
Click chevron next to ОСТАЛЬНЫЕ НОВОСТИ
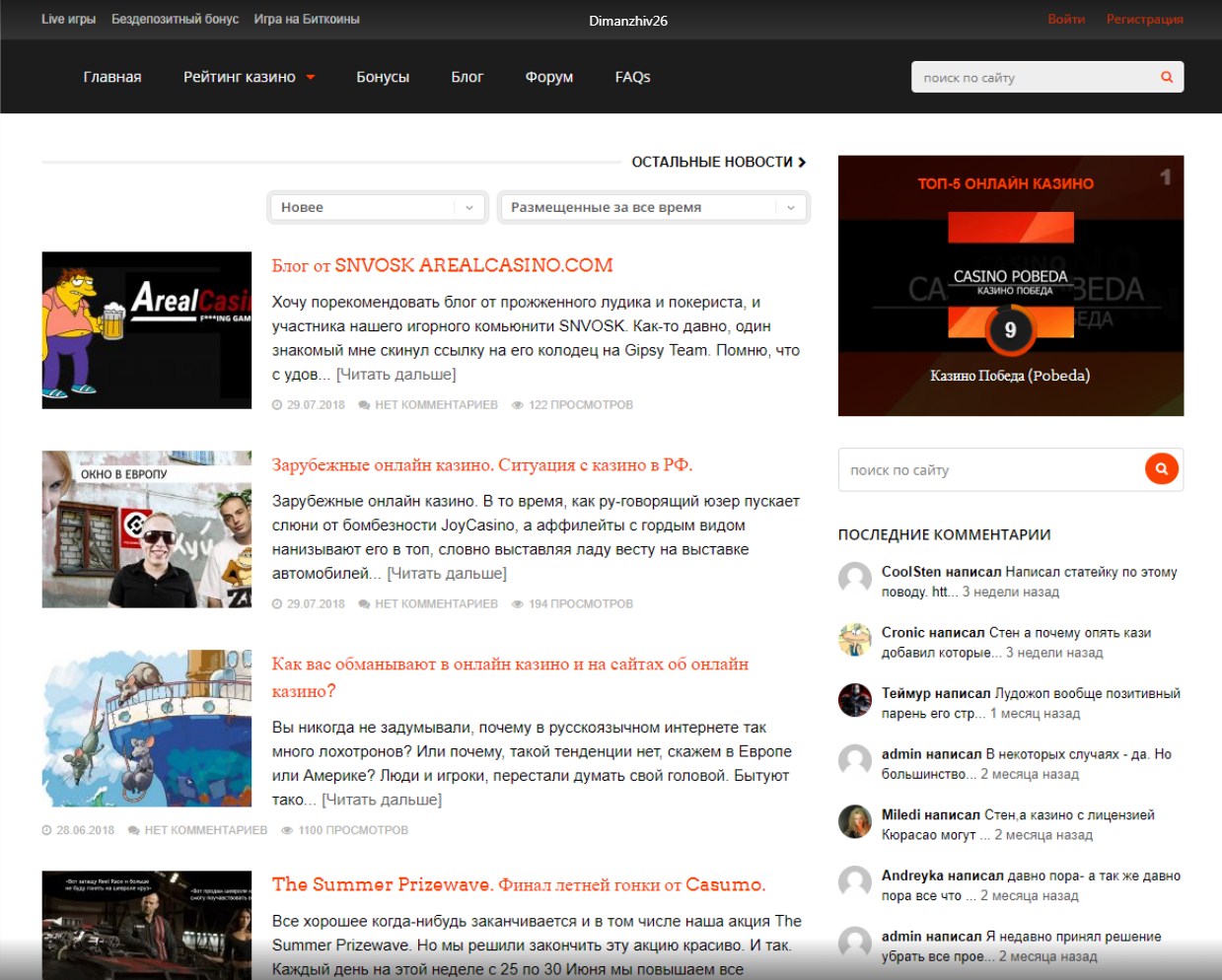pyautogui.click(x=802, y=162)
